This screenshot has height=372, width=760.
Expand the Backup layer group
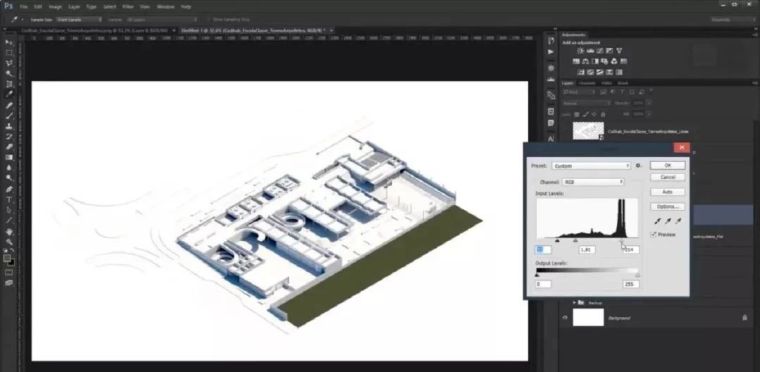(x=574, y=303)
